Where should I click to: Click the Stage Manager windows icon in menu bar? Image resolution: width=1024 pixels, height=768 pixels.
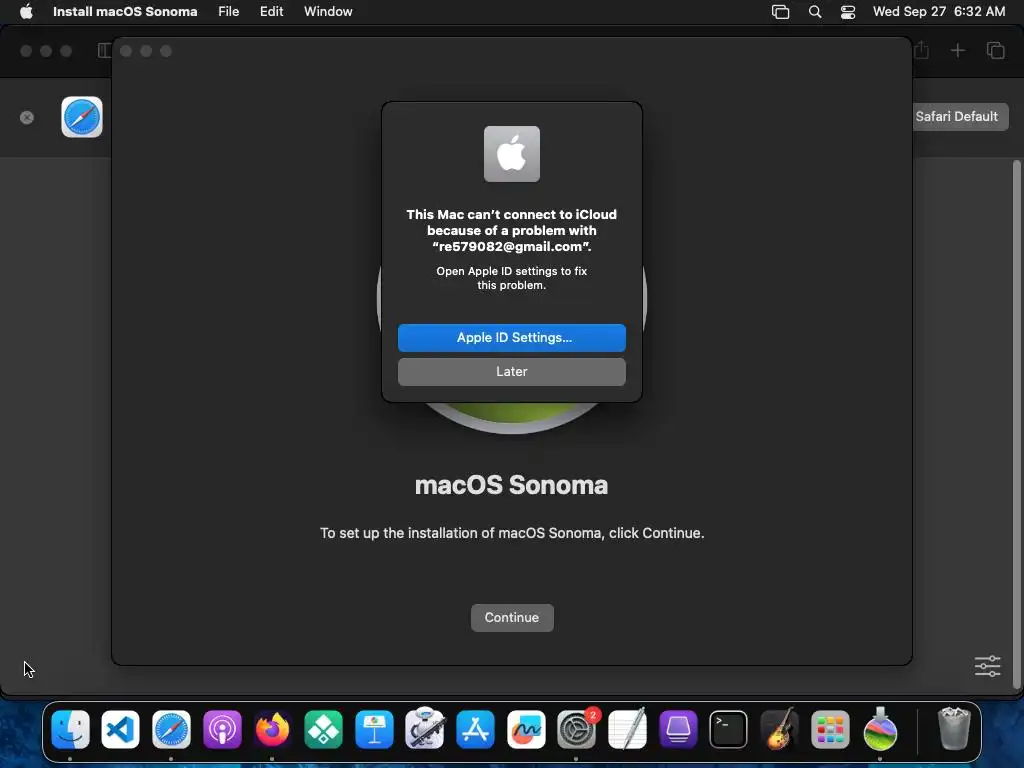click(780, 11)
